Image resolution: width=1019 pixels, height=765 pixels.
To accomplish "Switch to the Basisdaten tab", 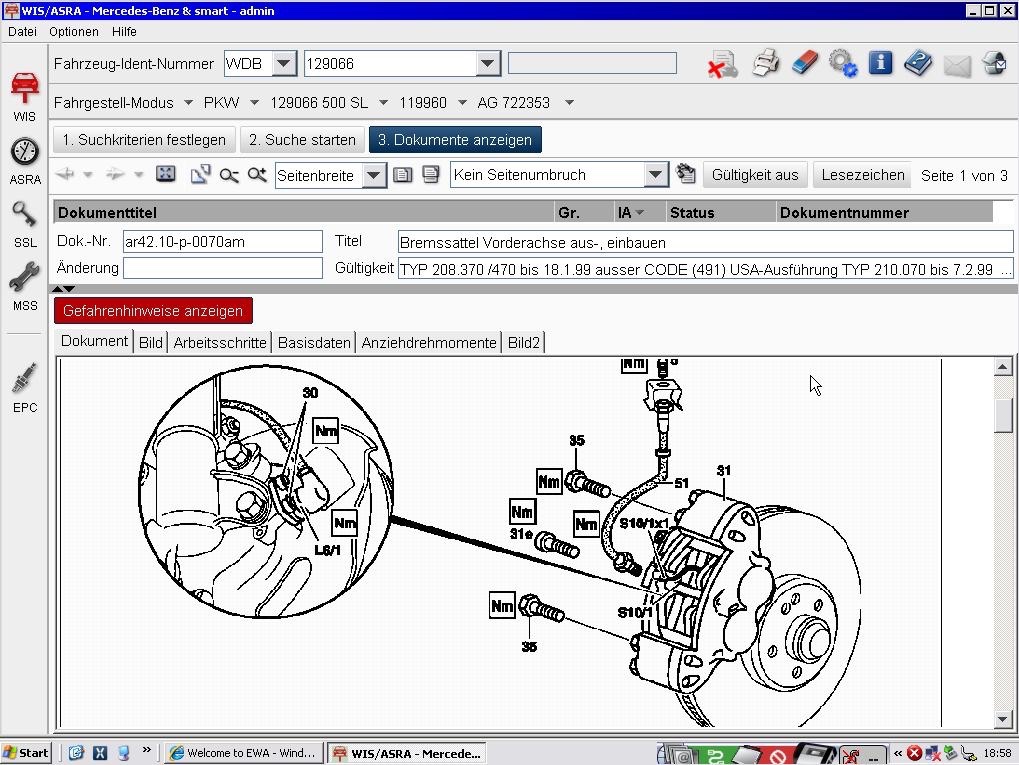I will coord(314,343).
